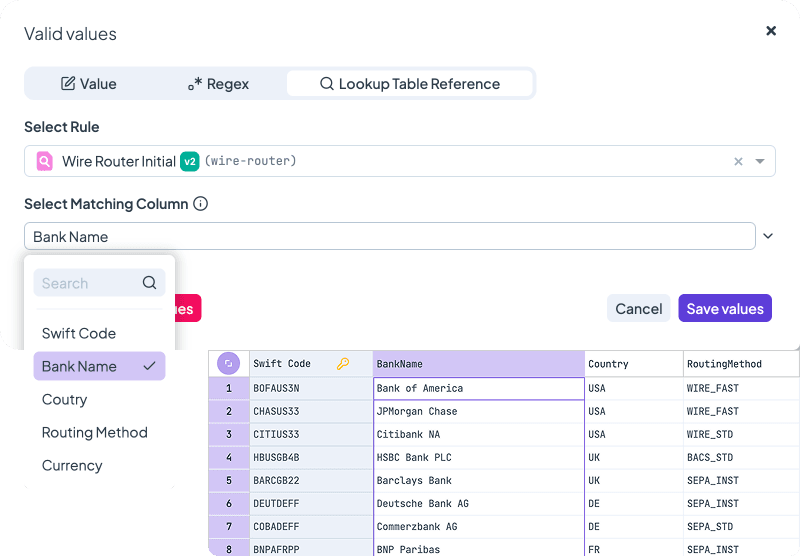Click the green v2 version badge
The height and width of the screenshot is (556, 800).
point(189,161)
